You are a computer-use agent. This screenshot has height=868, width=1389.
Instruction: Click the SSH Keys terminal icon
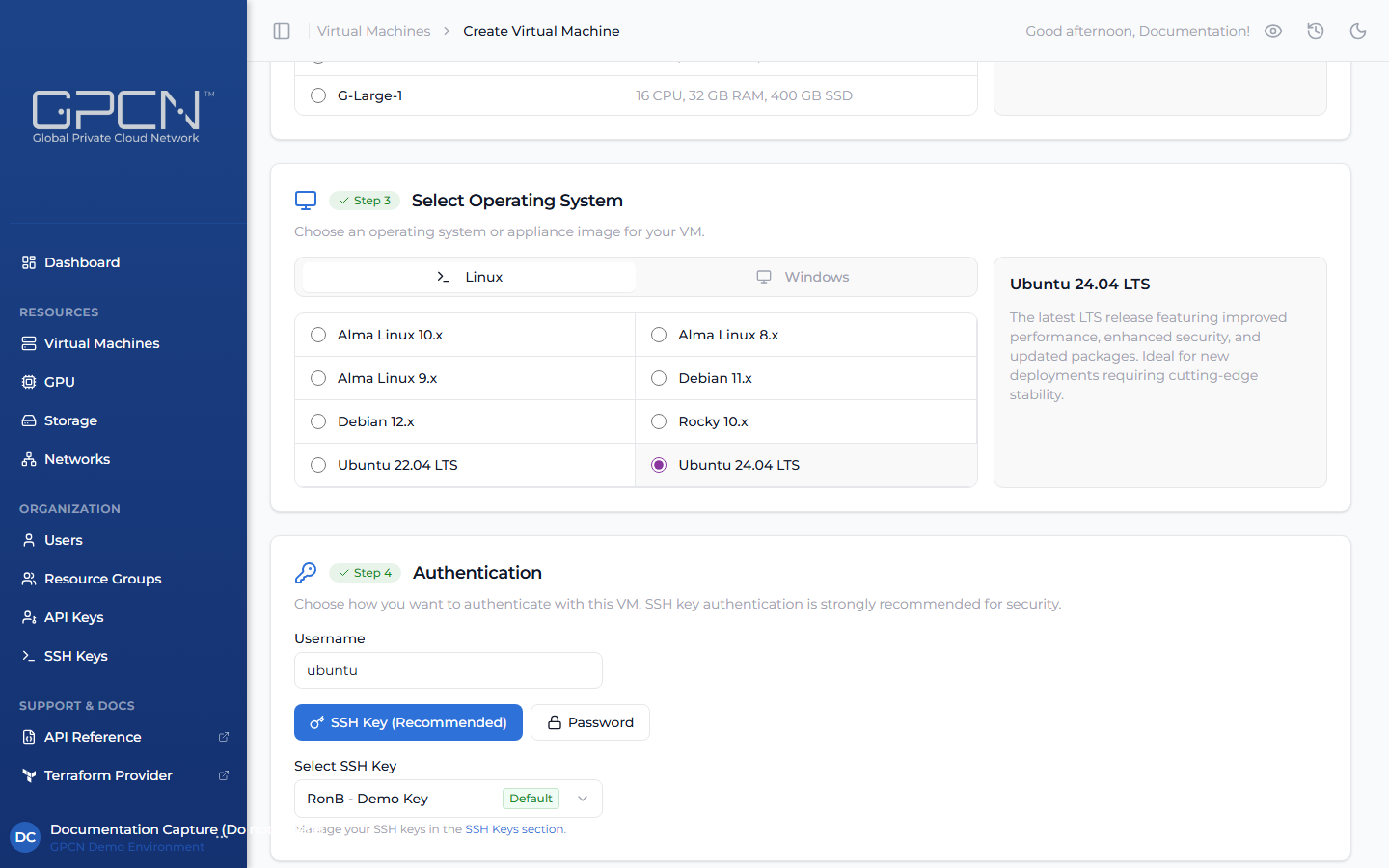[x=29, y=656]
